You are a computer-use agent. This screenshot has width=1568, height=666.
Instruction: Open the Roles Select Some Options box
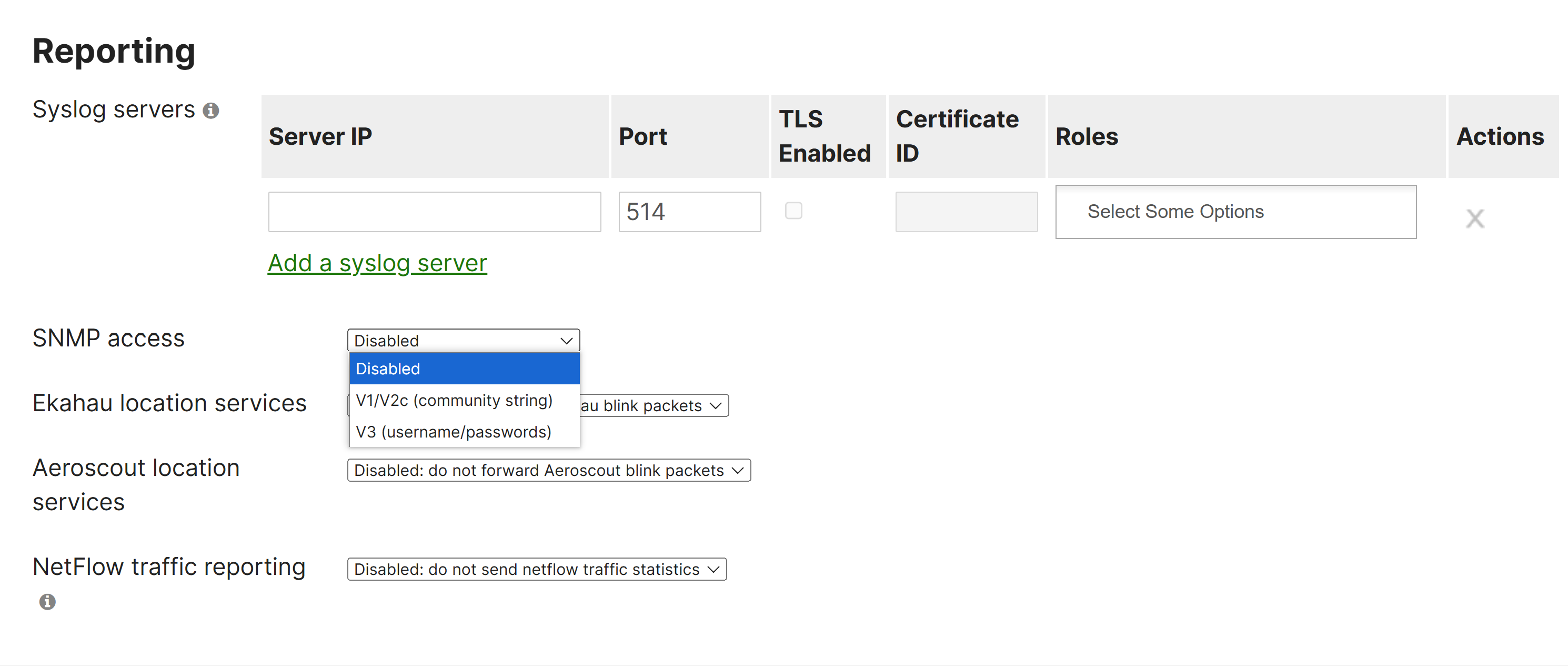point(1235,212)
